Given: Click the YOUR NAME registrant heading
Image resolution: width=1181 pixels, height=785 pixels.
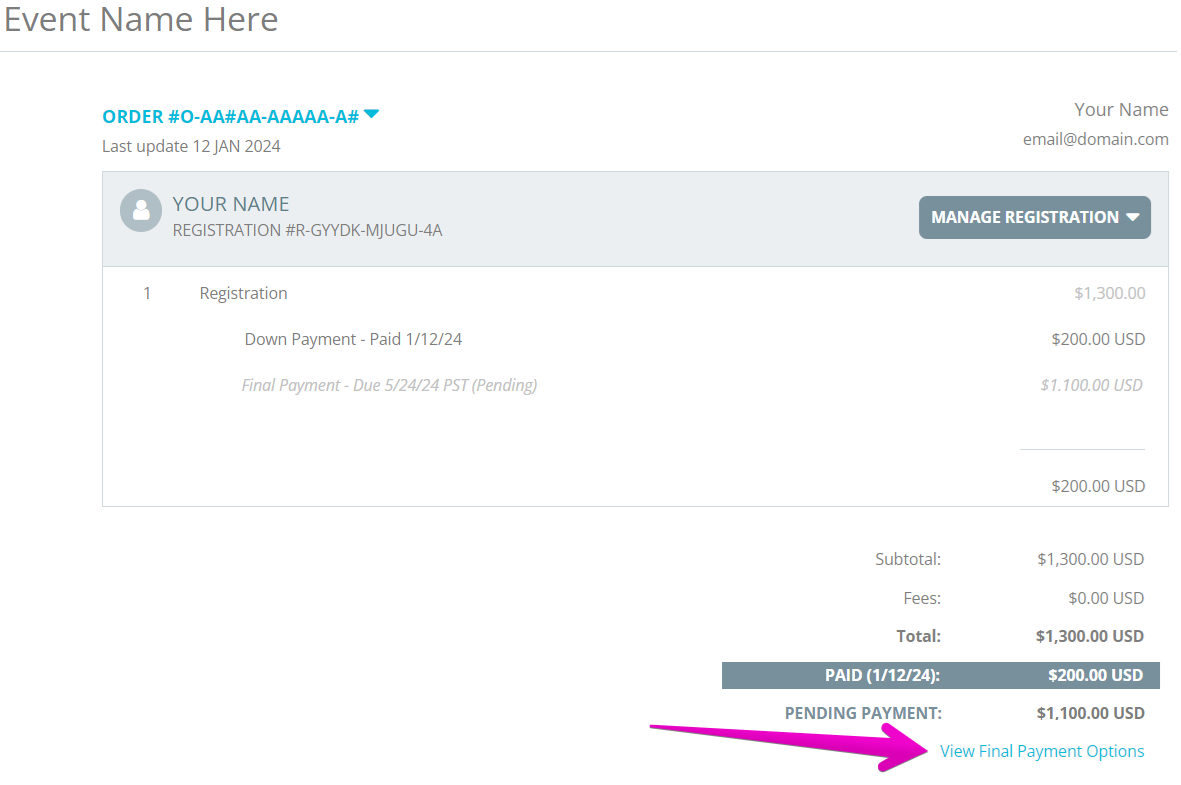Looking at the screenshot, I should (x=230, y=204).
